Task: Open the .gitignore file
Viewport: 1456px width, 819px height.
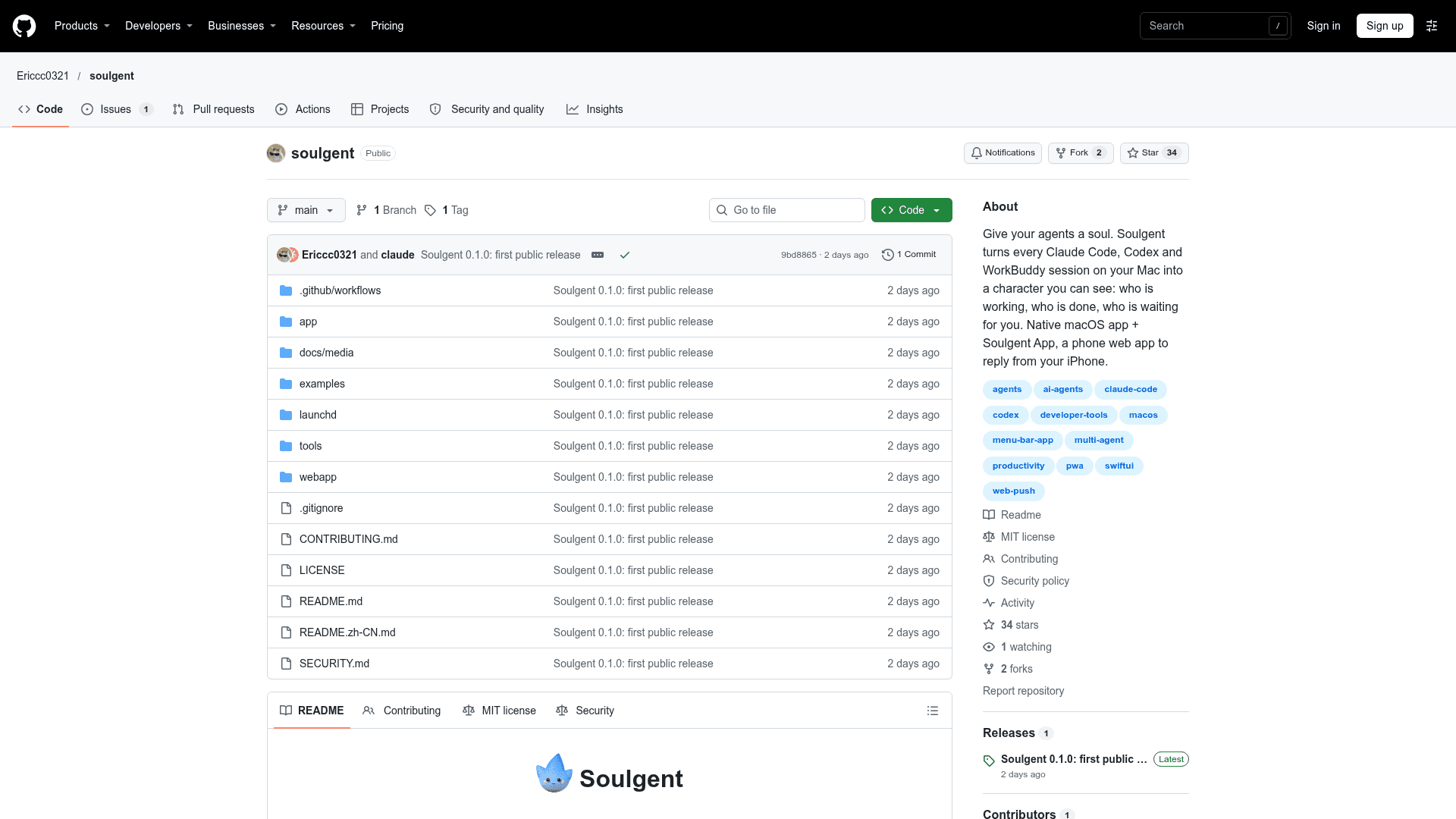Action: pyautogui.click(x=321, y=508)
